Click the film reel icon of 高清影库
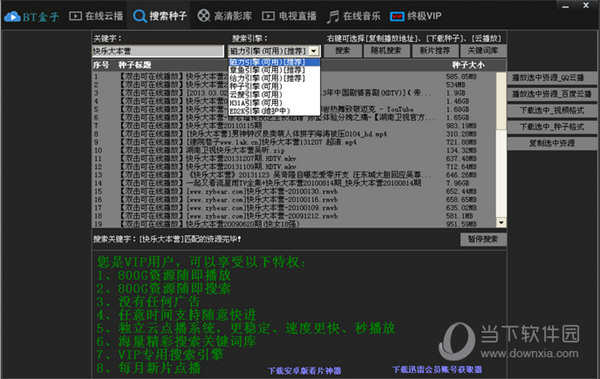 click(204, 16)
